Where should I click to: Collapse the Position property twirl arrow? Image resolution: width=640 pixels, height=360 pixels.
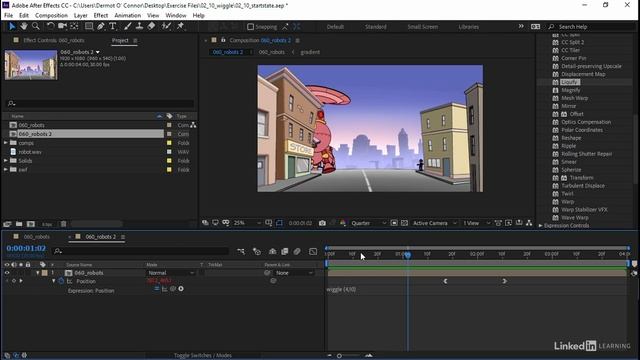click(53, 281)
